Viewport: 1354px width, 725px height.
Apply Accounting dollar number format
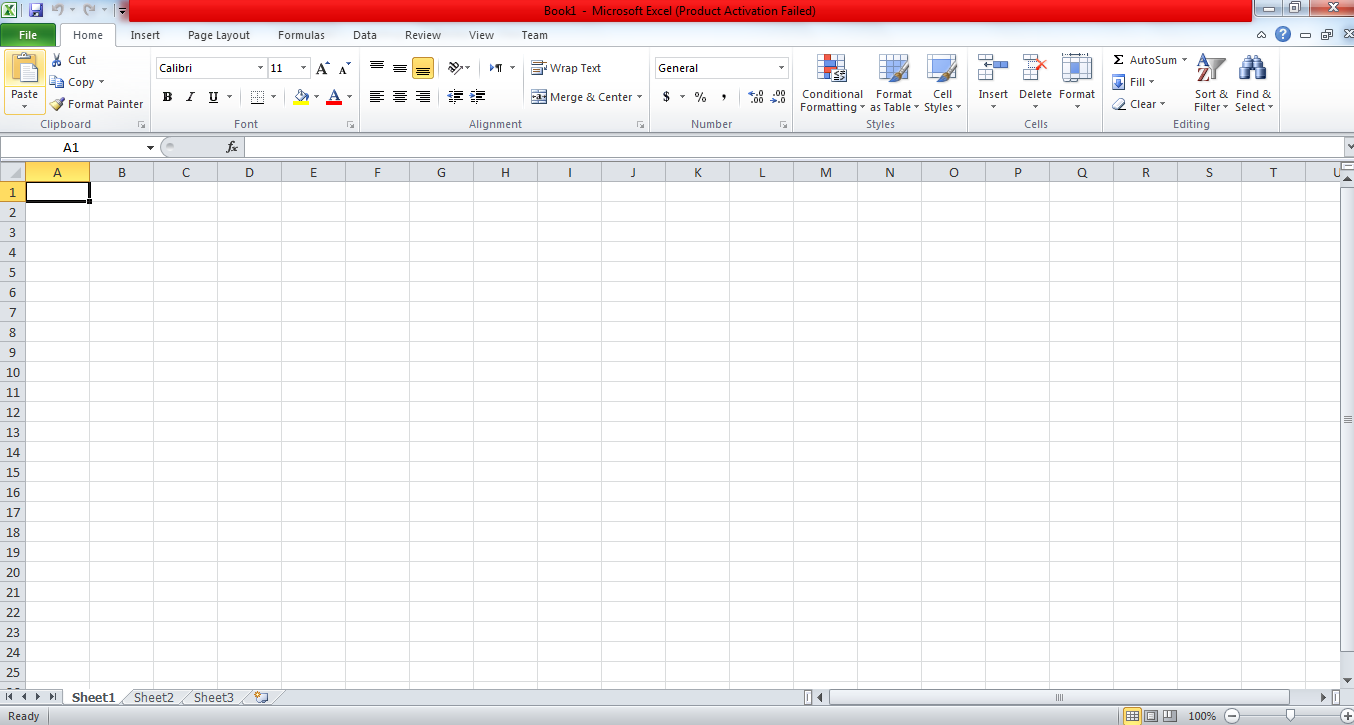pos(667,97)
